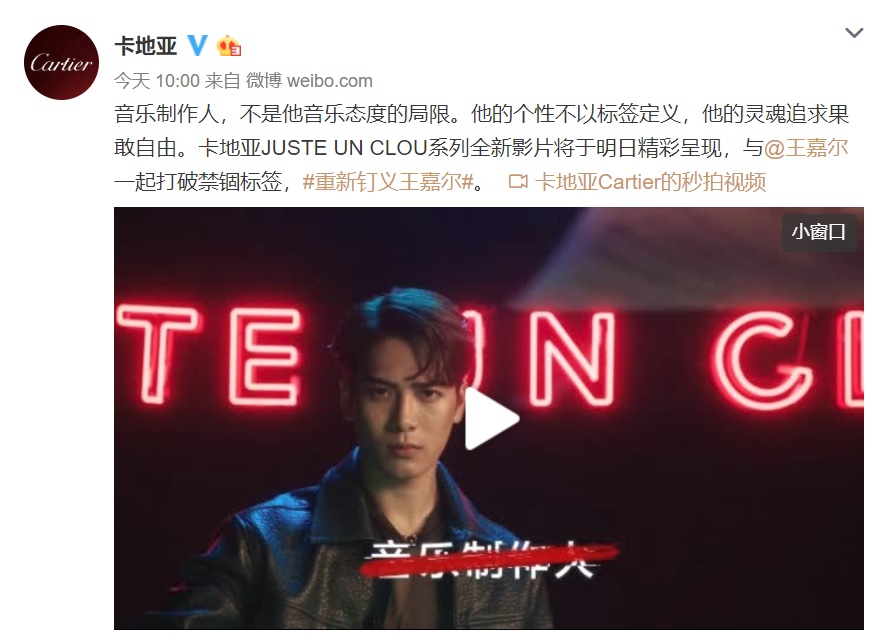Click the JUSTE UN CLOU text in post
Viewport: 888px width, 639px height.
(344, 148)
